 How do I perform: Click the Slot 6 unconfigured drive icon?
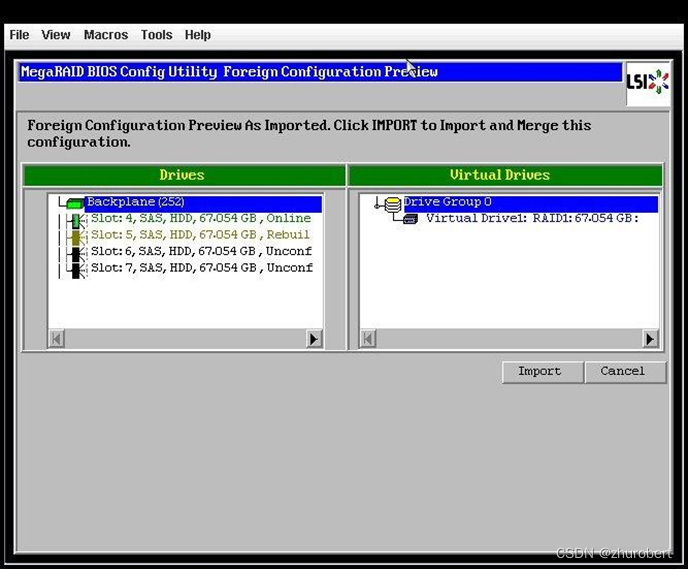coord(76,254)
